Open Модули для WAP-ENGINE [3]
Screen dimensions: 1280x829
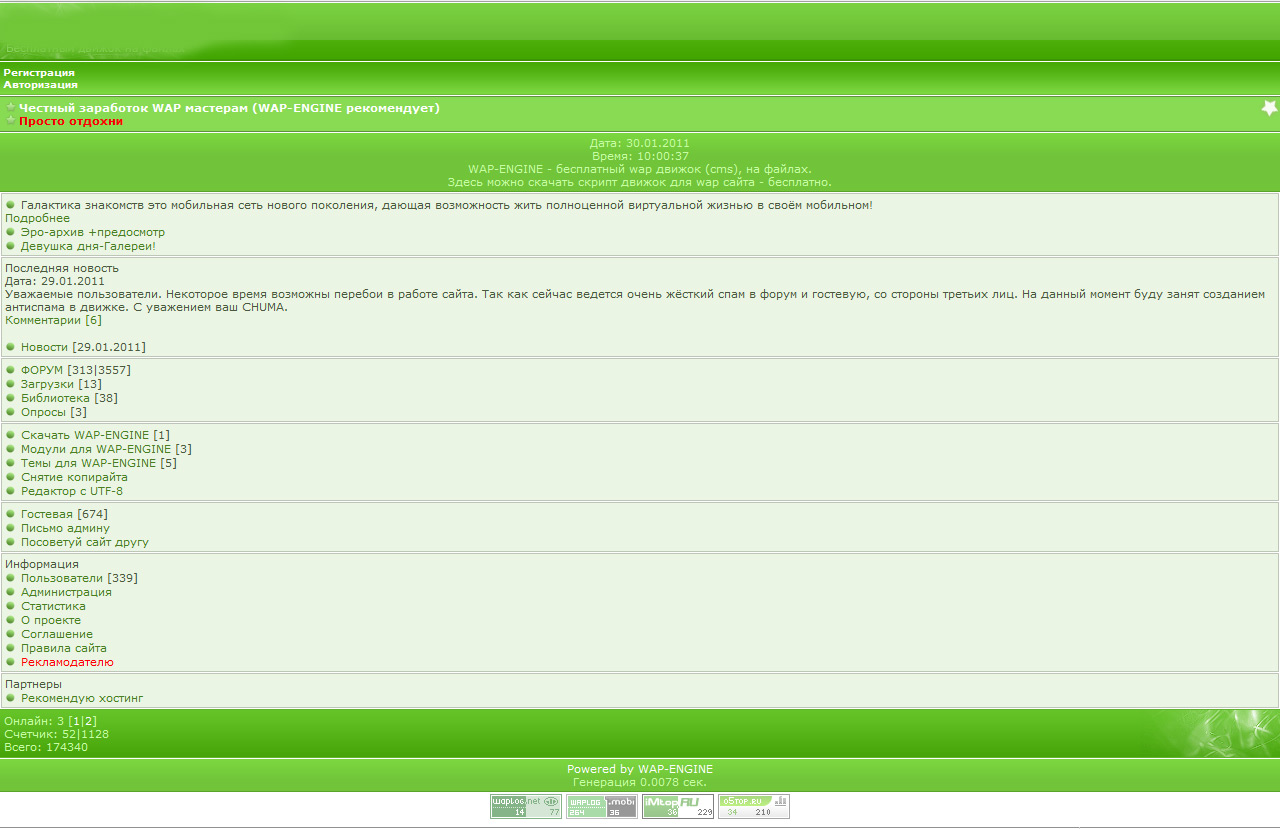[x=106, y=449]
